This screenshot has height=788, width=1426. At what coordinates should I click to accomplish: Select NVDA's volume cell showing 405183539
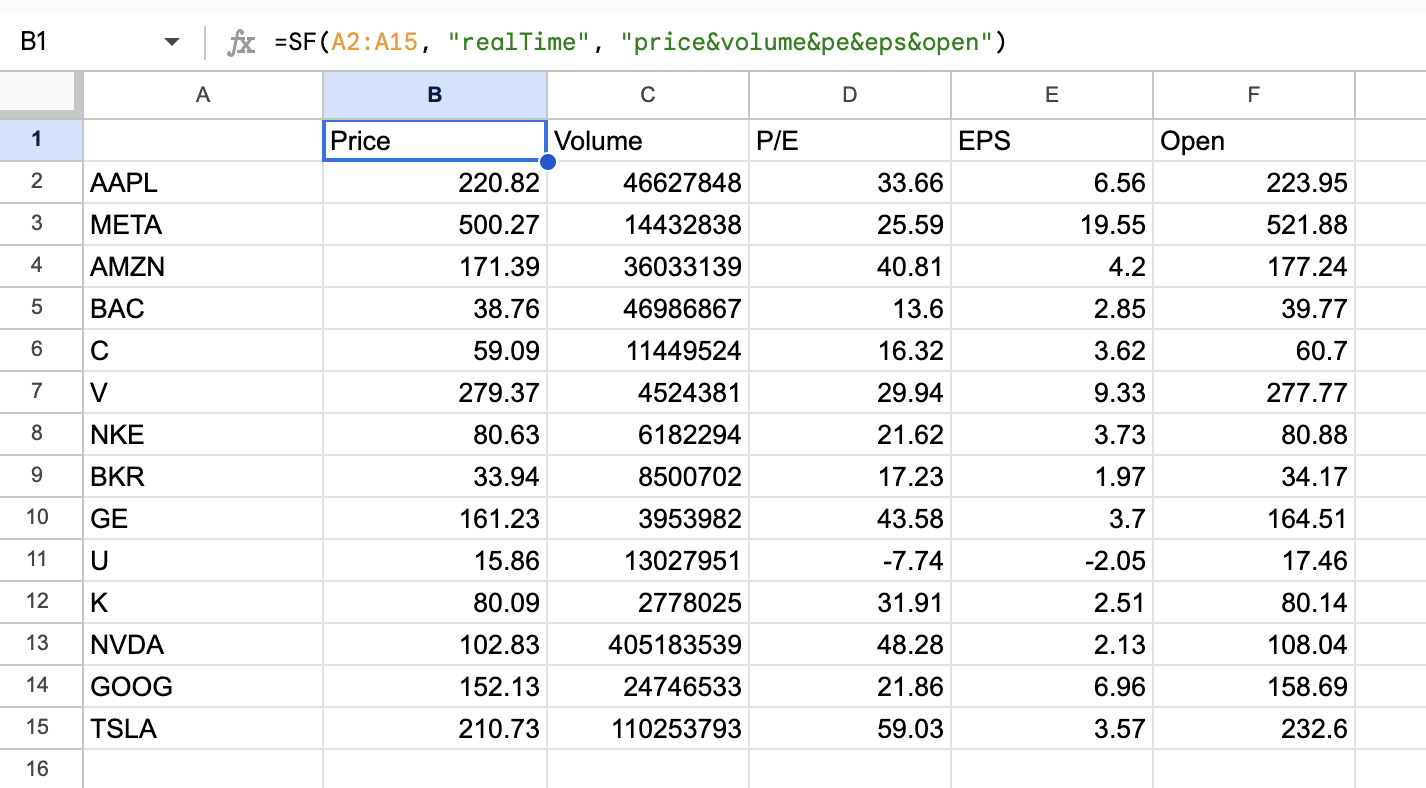(x=647, y=644)
